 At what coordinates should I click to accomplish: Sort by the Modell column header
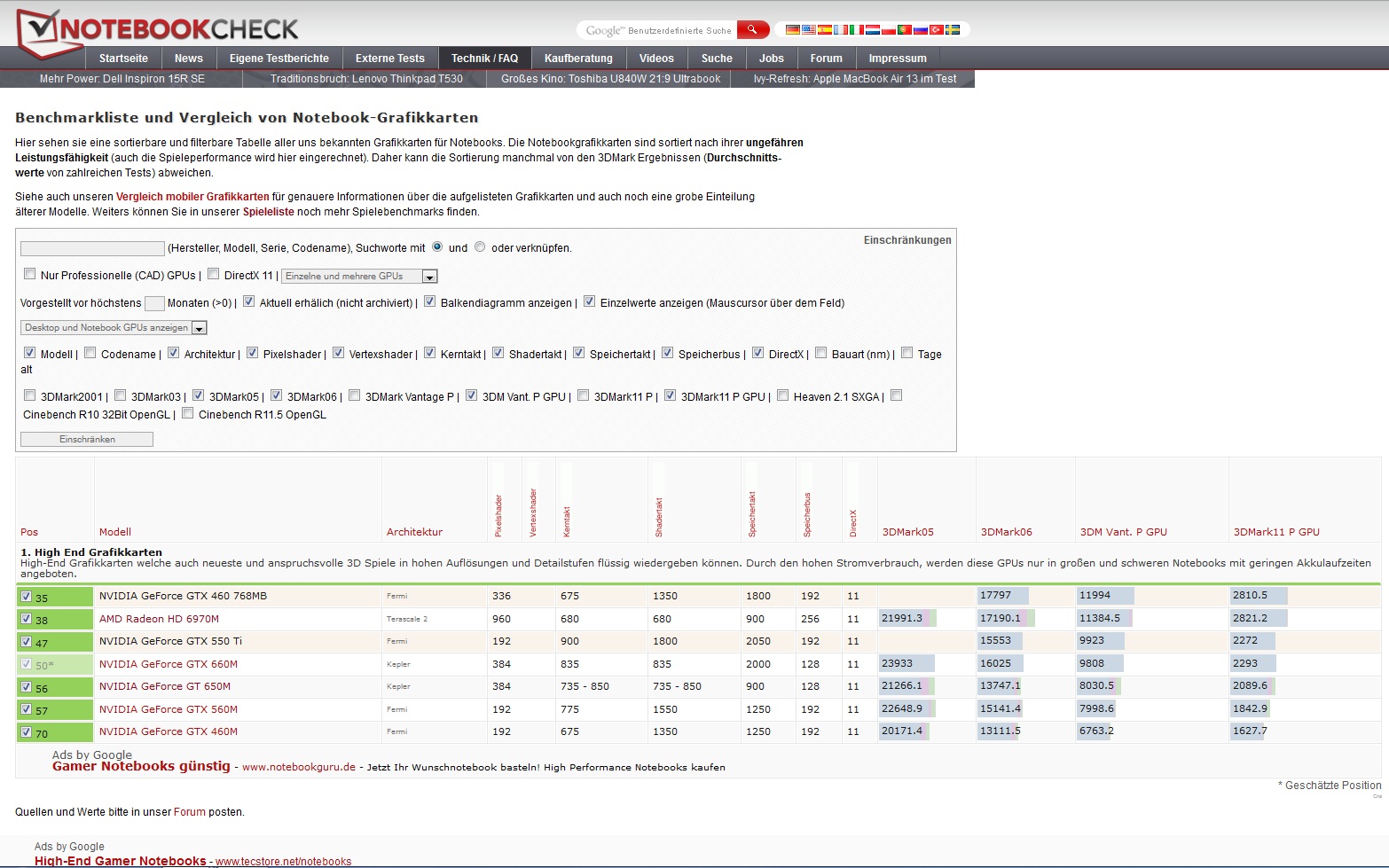[115, 532]
